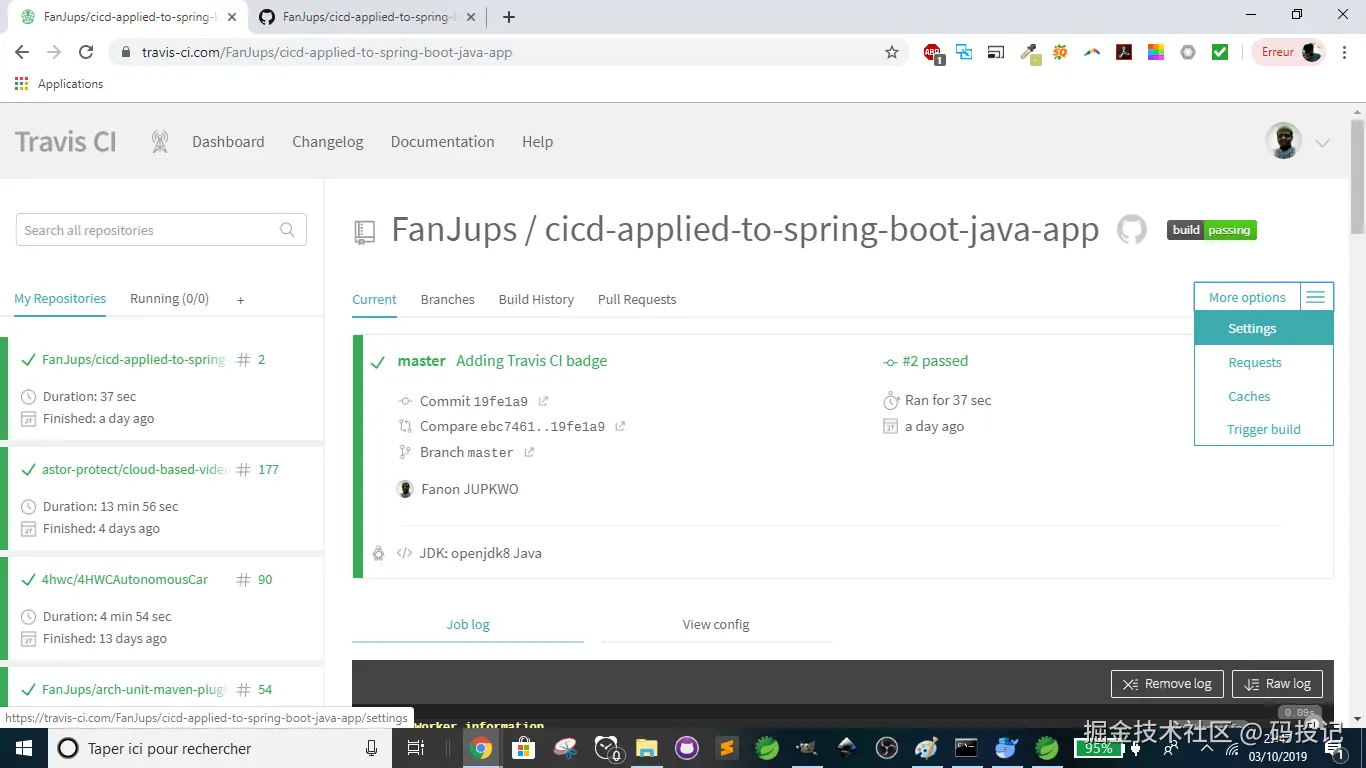Go back using the browser back arrow

pyautogui.click(x=22, y=52)
